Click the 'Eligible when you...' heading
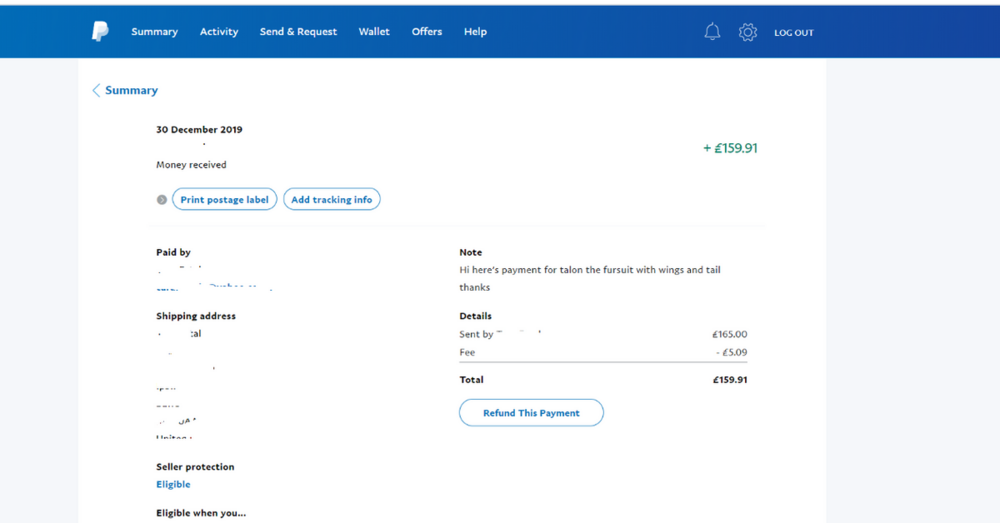Image resolution: width=1000 pixels, height=523 pixels. point(201,513)
